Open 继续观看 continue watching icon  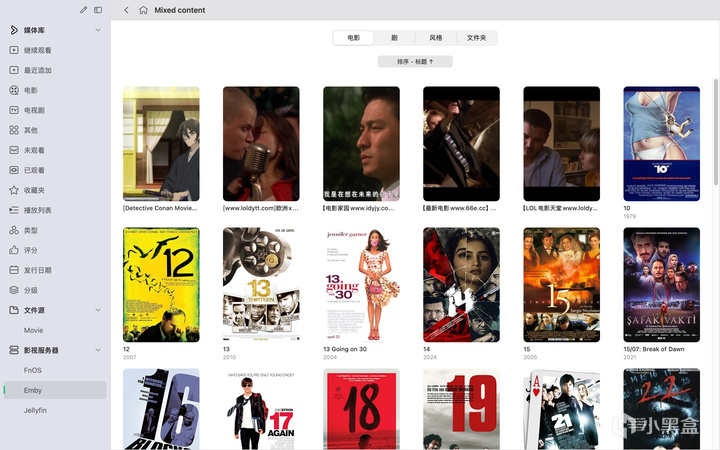14,50
